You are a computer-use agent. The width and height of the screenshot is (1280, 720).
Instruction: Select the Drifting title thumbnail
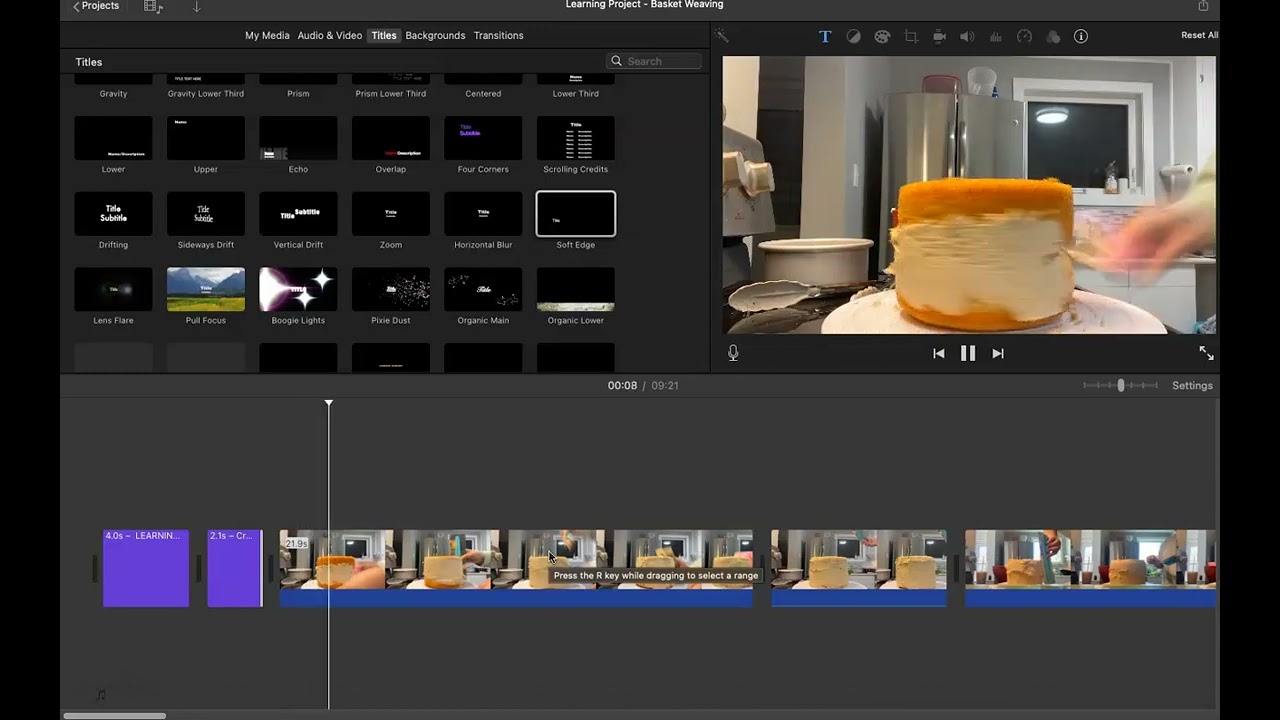click(x=113, y=214)
